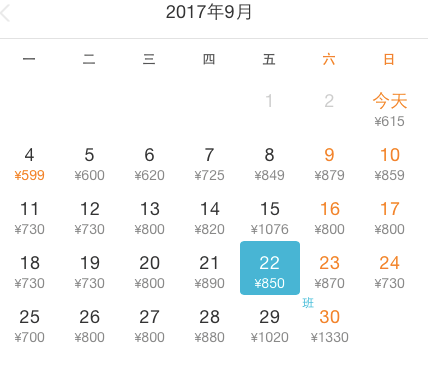Choose September 28 at ¥880
The image size is (428, 379).
[x=209, y=326]
